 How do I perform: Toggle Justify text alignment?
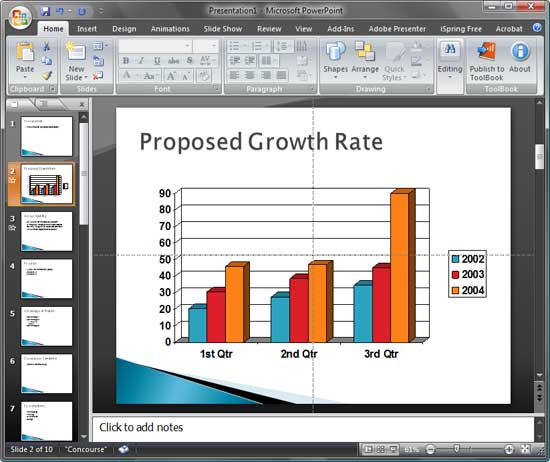pyautogui.click(x=281, y=75)
